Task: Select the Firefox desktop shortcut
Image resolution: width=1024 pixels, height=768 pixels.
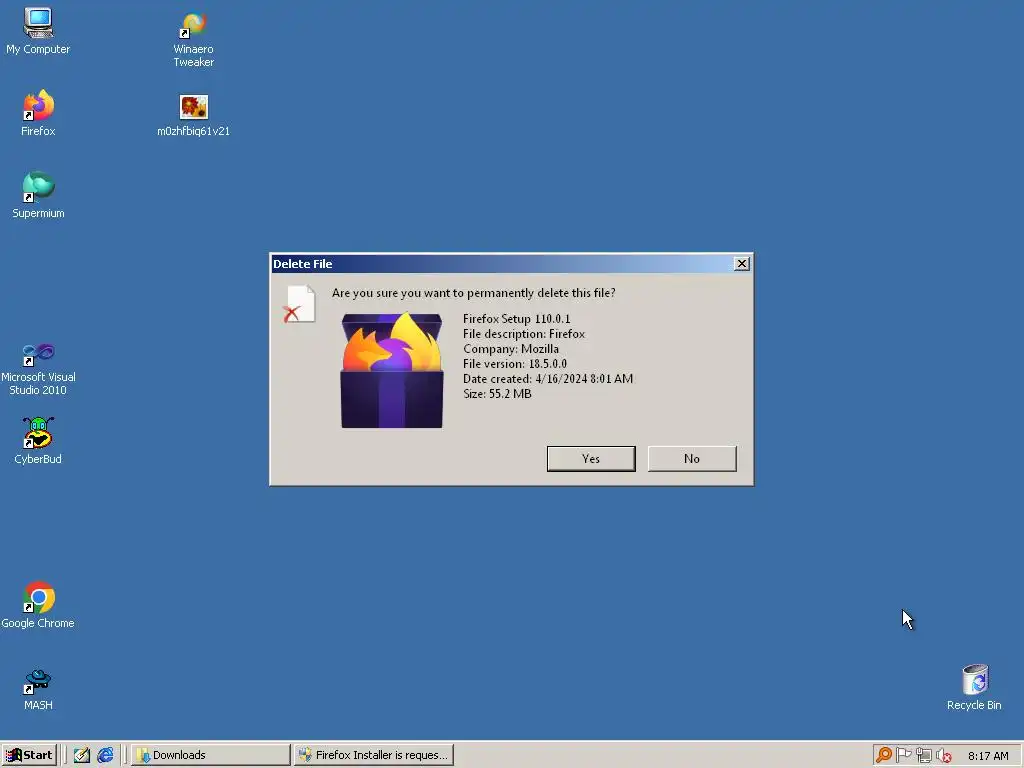Action: 38,113
